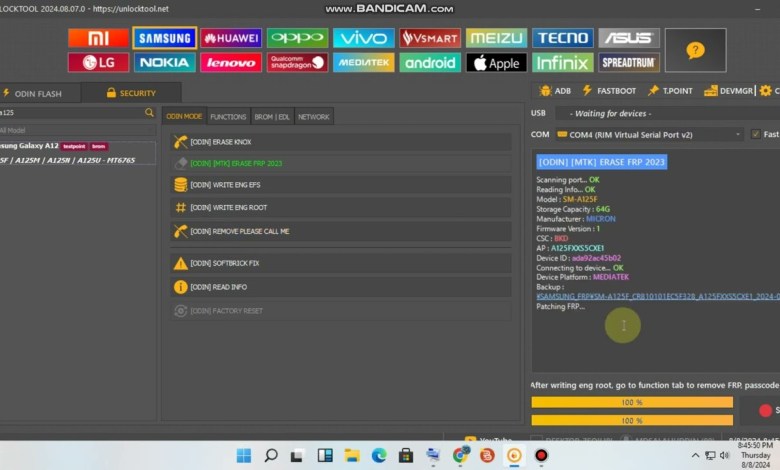
Task: Switch to the FUNCTIONS tab
Action: 228,117
